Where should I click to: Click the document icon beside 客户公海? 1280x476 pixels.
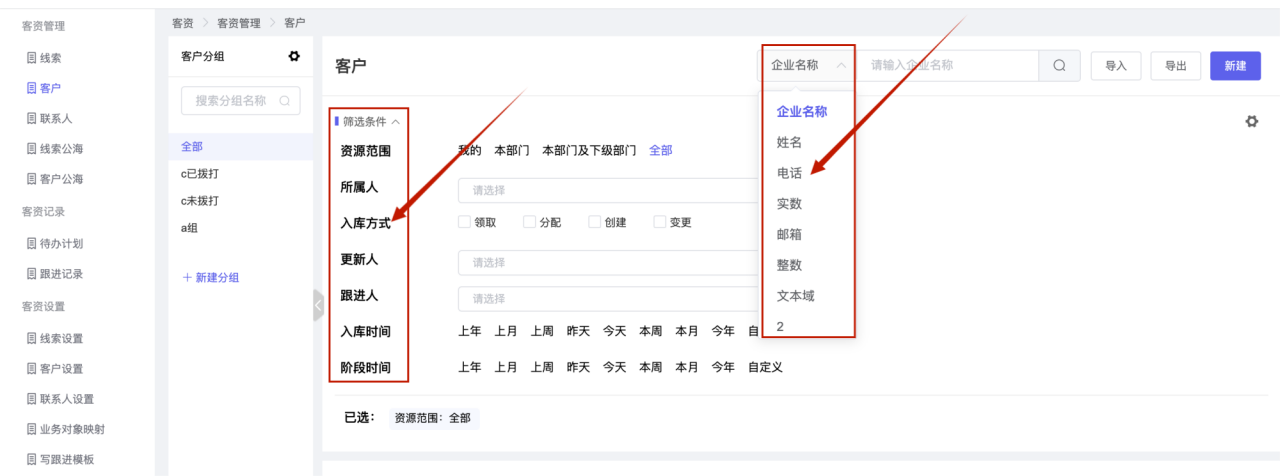pyautogui.click(x=32, y=179)
